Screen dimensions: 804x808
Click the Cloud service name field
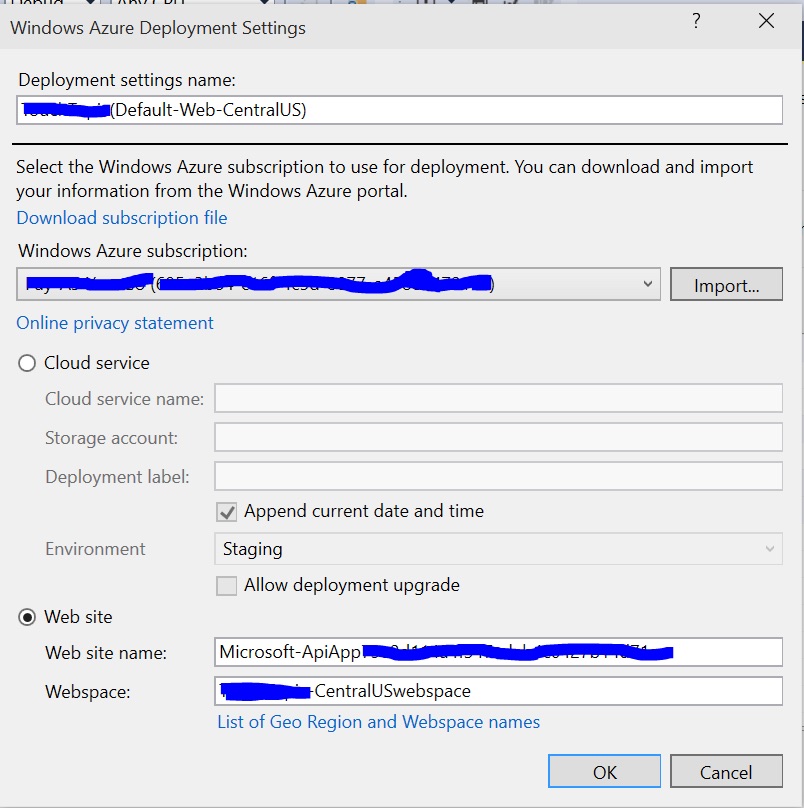pyautogui.click(x=498, y=398)
